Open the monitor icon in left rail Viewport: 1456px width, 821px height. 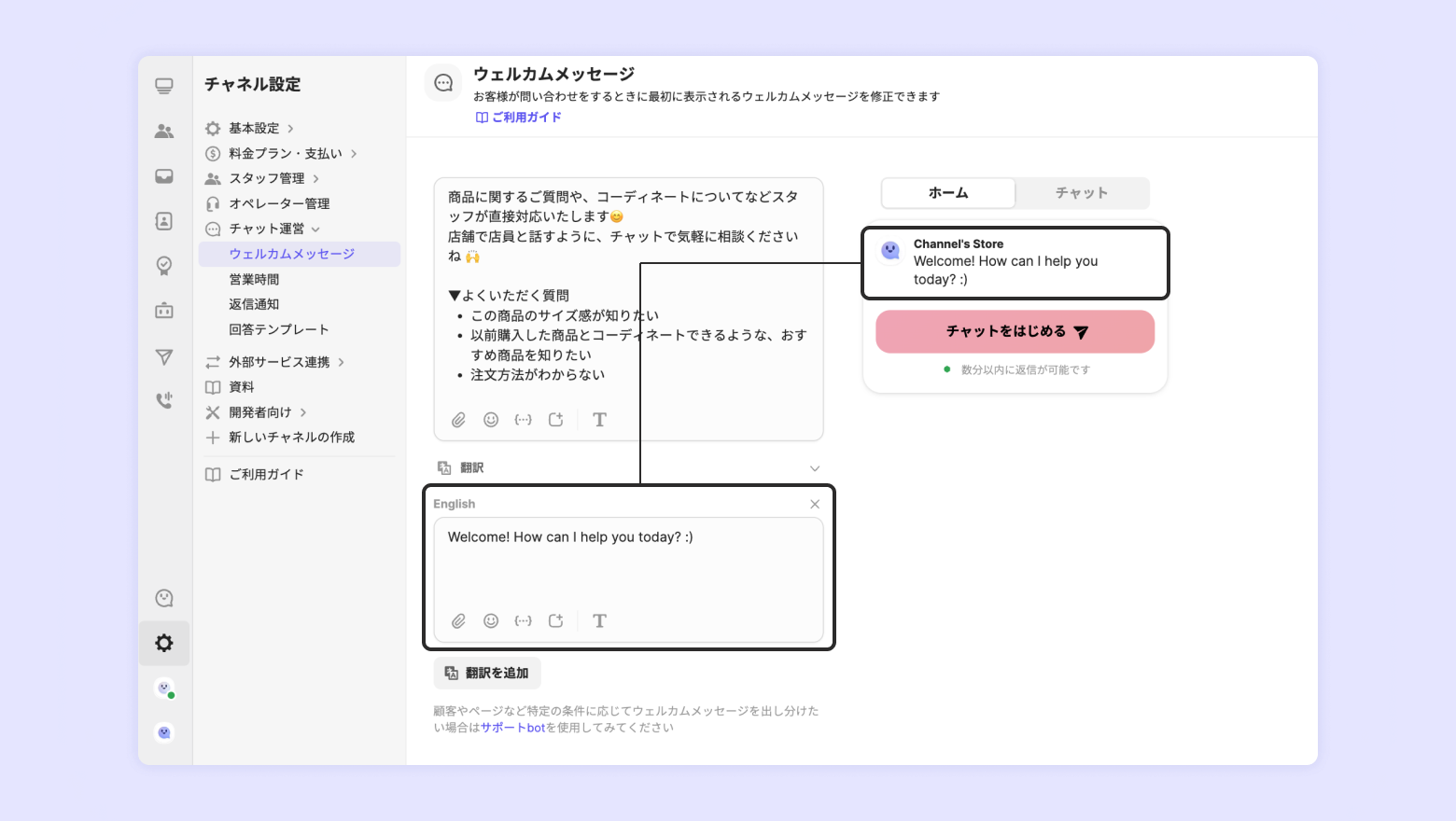coord(164,86)
